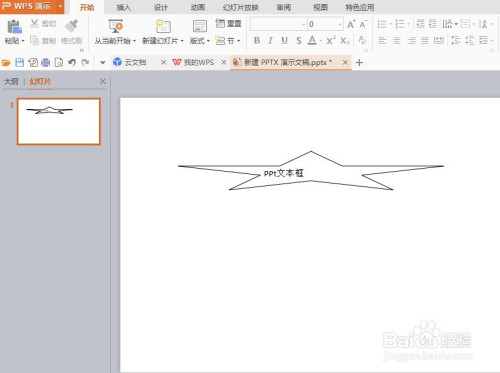Open the WPS 演示 application menu

[32, 7]
